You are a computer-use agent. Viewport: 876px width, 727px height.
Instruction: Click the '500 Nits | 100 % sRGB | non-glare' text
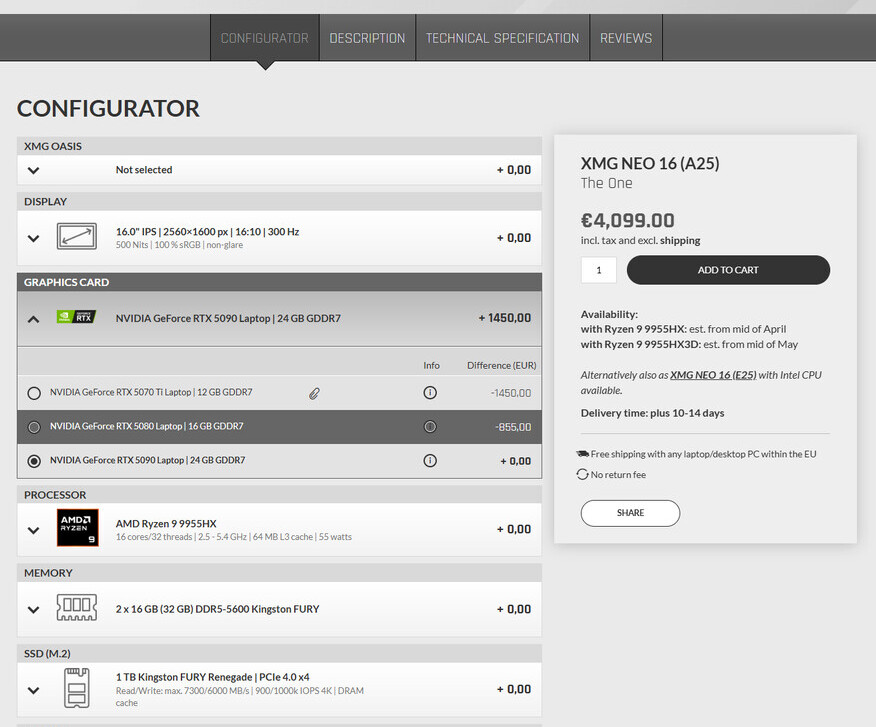coord(179,245)
